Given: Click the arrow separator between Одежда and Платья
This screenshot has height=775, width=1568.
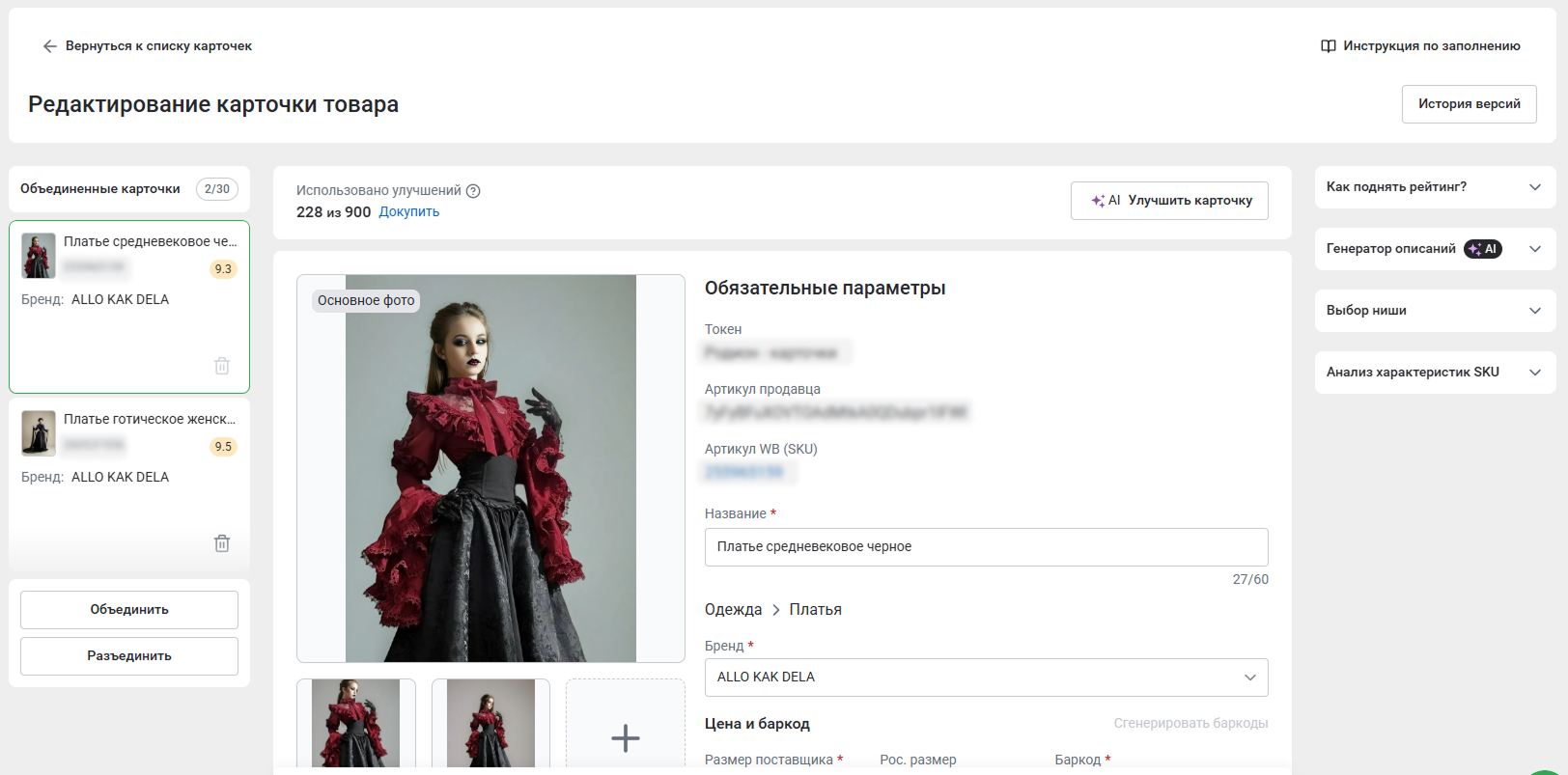Looking at the screenshot, I should pyautogui.click(x=775, y=610).
